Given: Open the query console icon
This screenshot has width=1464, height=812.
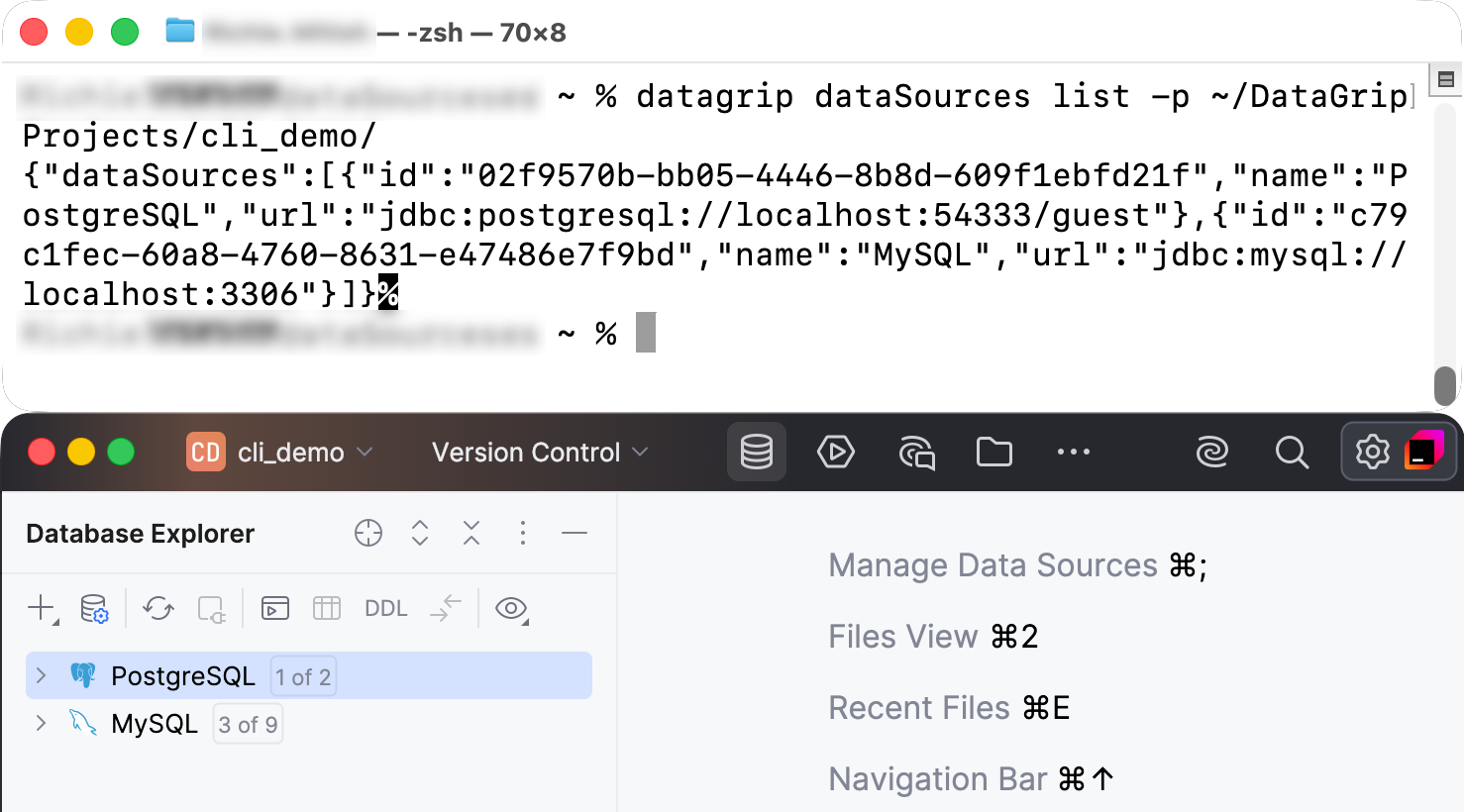Looking at the screenshot, I should (x=275, y=608).
